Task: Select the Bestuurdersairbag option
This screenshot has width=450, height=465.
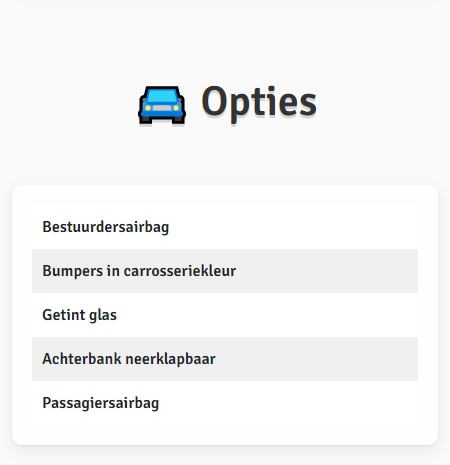Action: click(225, 227)
